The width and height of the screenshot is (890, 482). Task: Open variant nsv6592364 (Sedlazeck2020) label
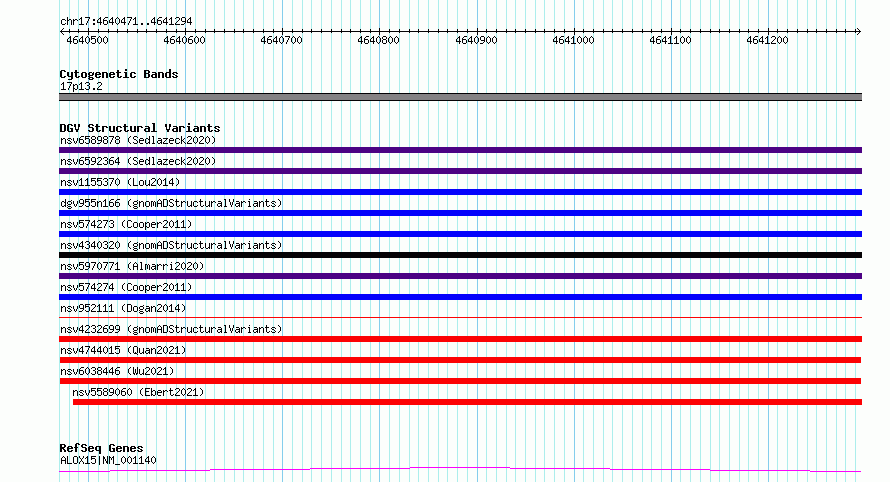(x=138, y=161)
